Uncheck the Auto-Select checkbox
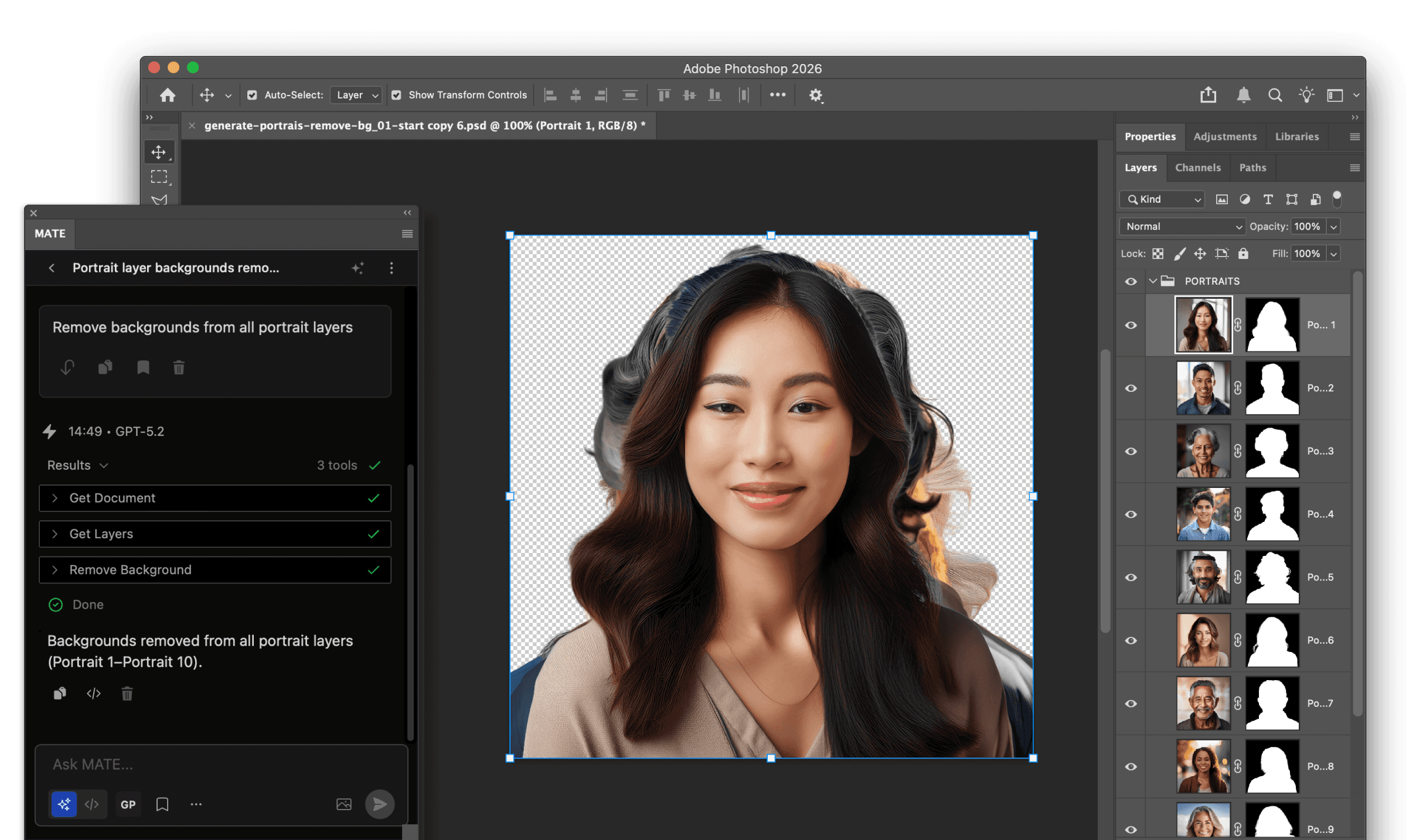The image size is (1406, 840). (x=252, y=95)
